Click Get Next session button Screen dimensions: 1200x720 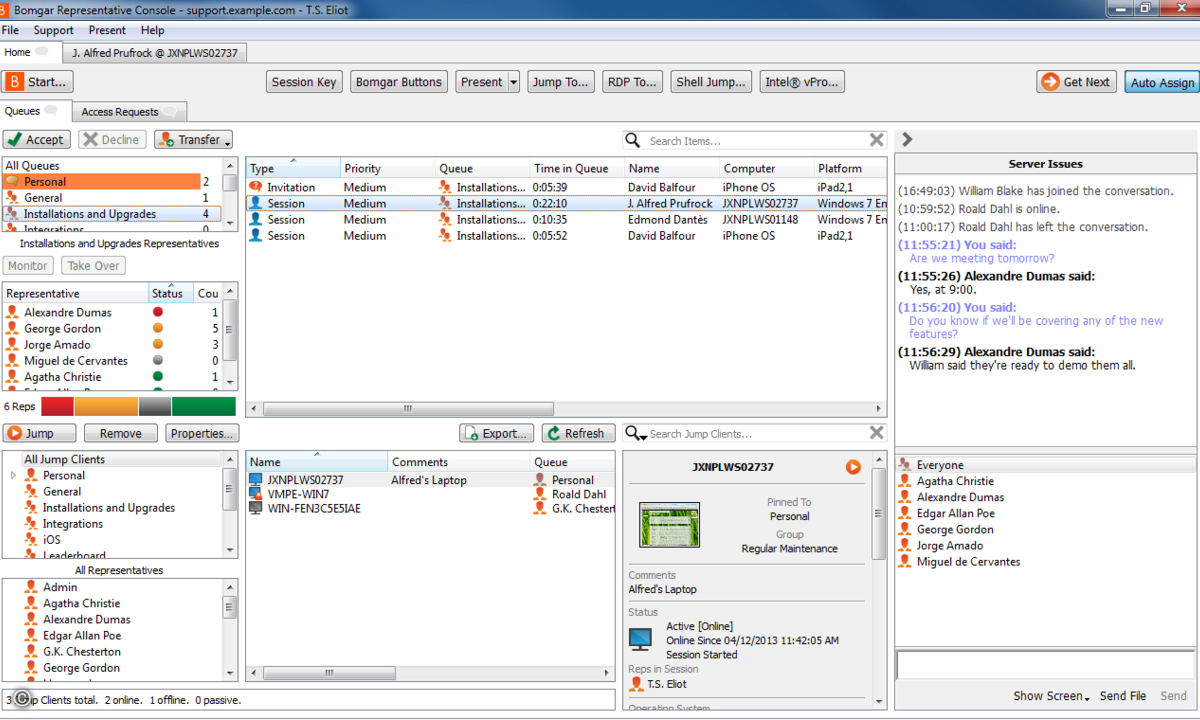tap(1077, 82)
